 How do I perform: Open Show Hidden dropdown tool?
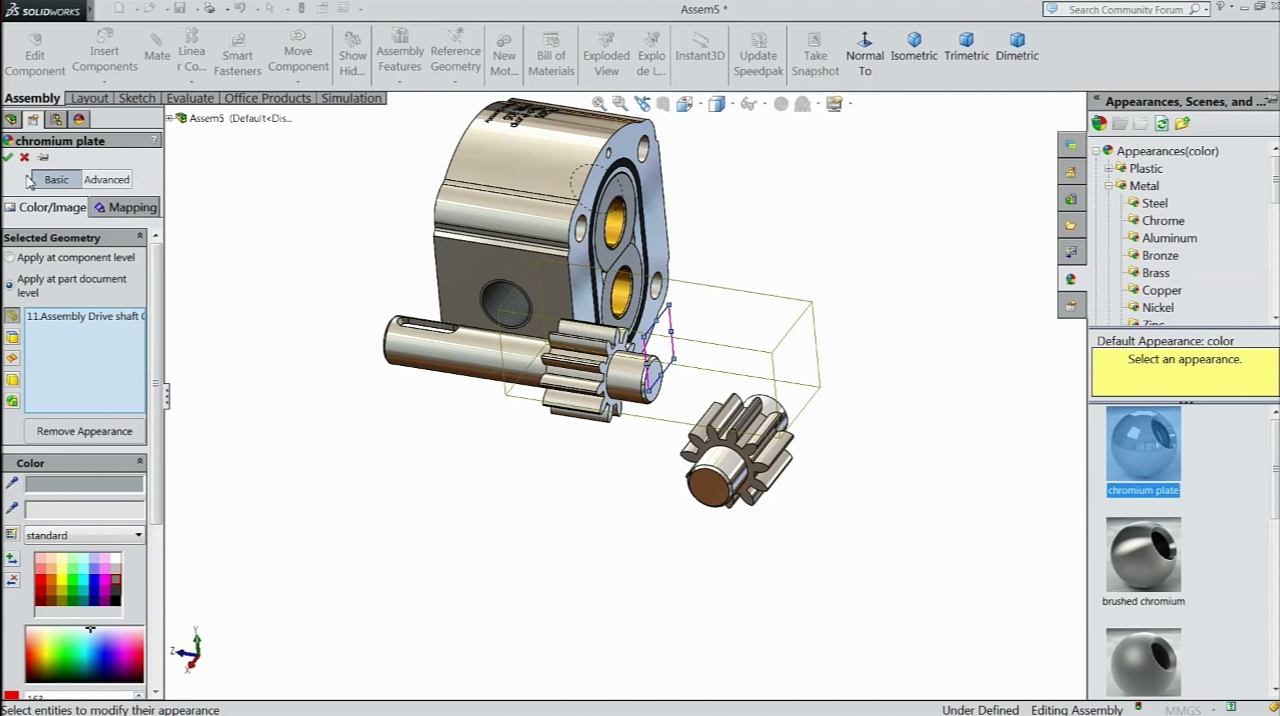click(x=352, y=54)
